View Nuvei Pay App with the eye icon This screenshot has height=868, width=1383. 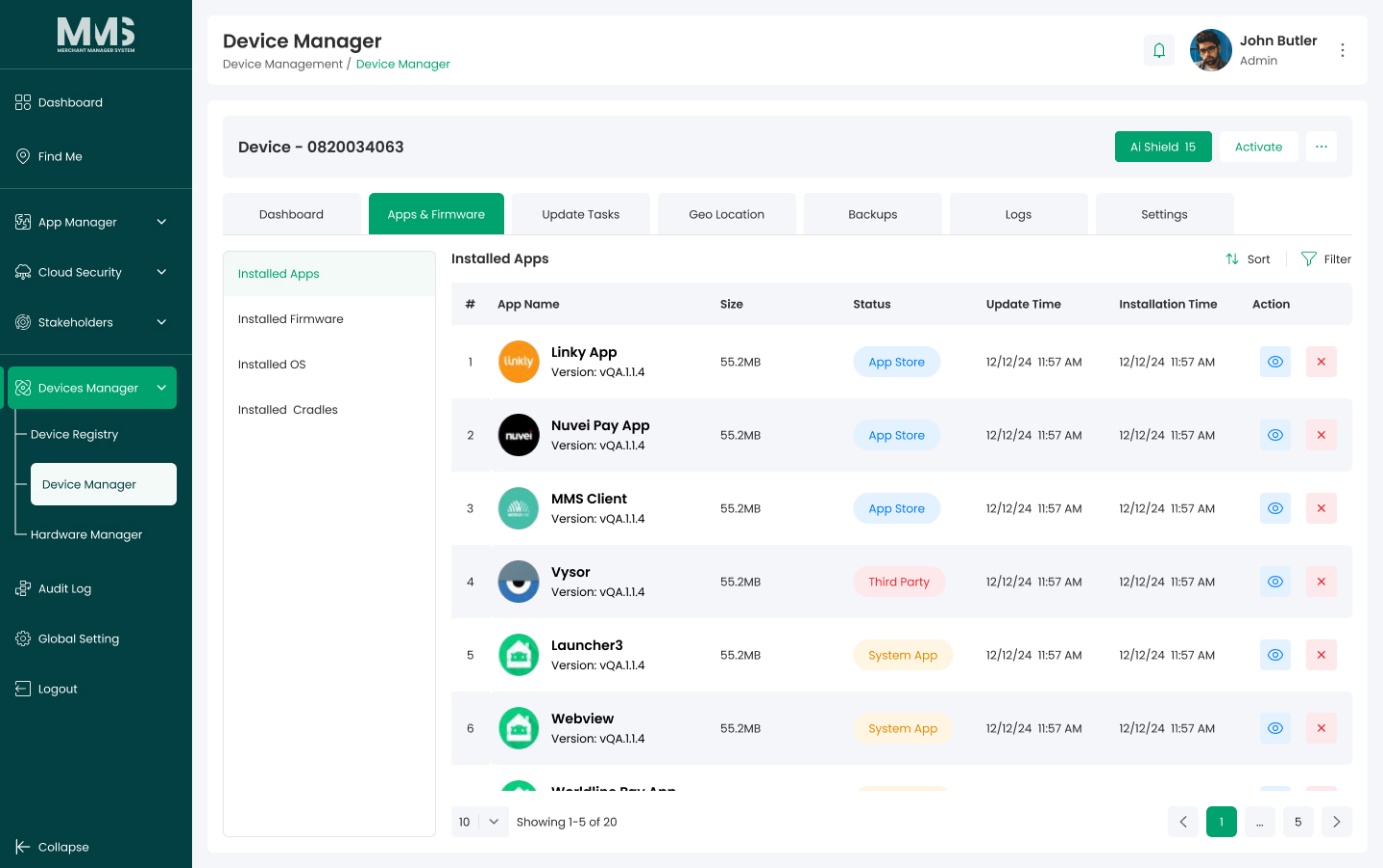(x=1275, y=435)
